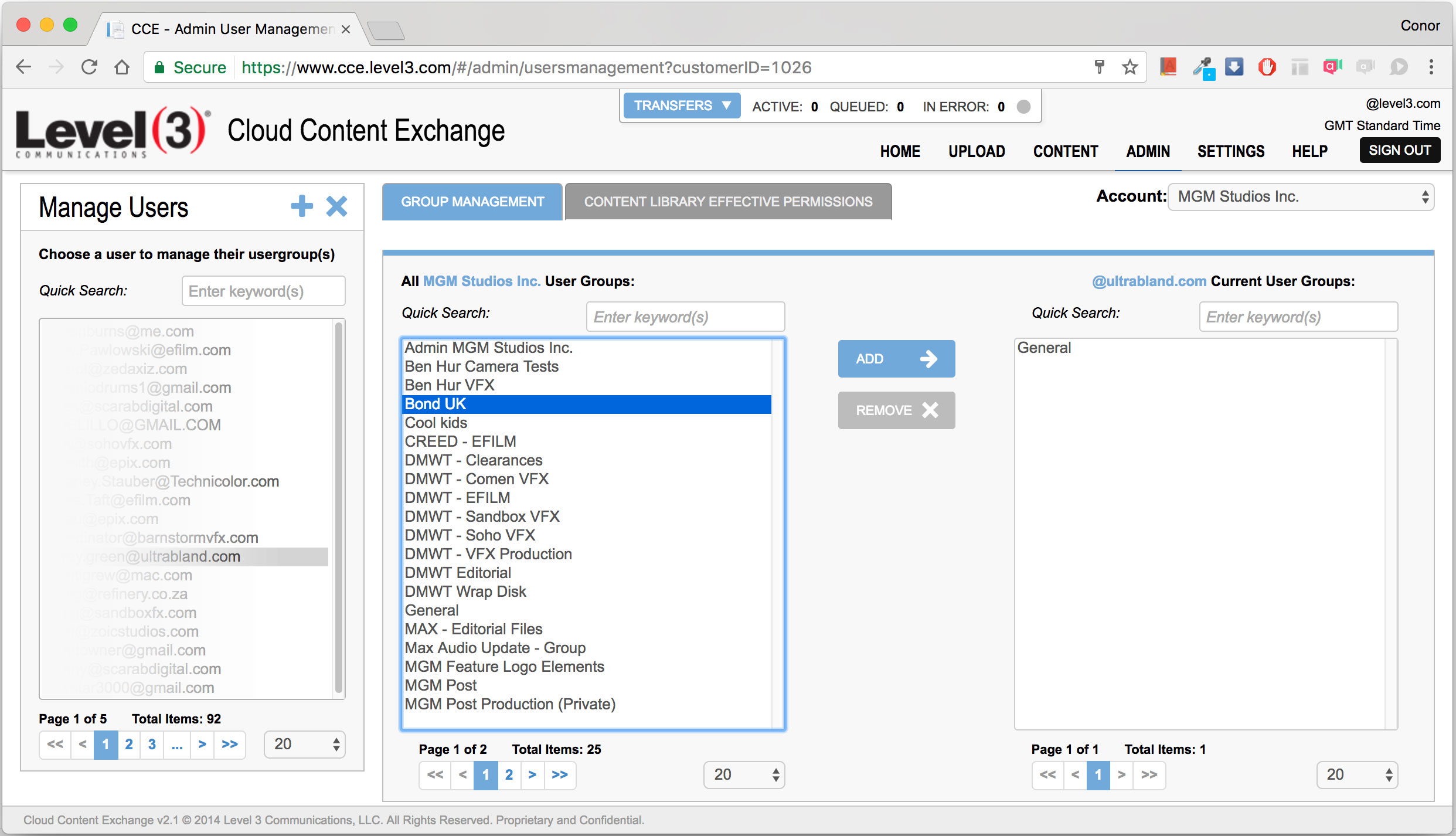Go to page 2 of users list
Screen dimensions: 1456x836
(129, 745)
